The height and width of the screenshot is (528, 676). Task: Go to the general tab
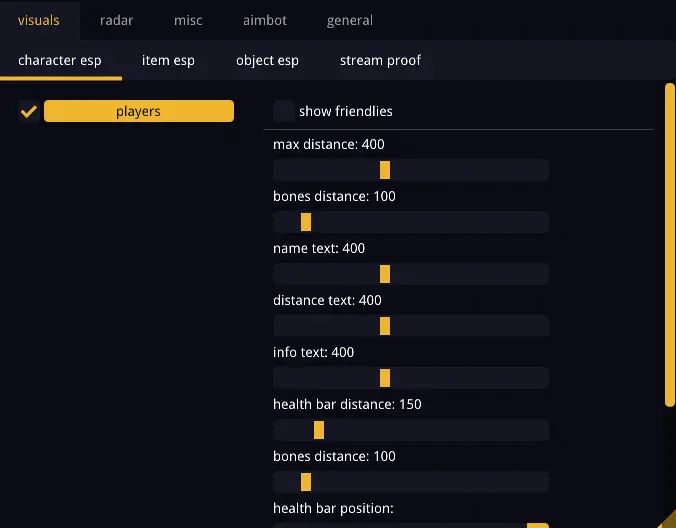[350, 20]
